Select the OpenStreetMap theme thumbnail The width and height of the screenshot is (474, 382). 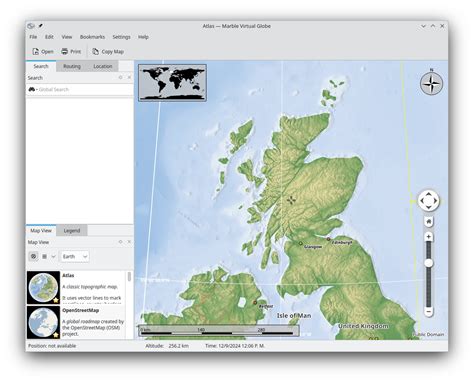point(43,322)
